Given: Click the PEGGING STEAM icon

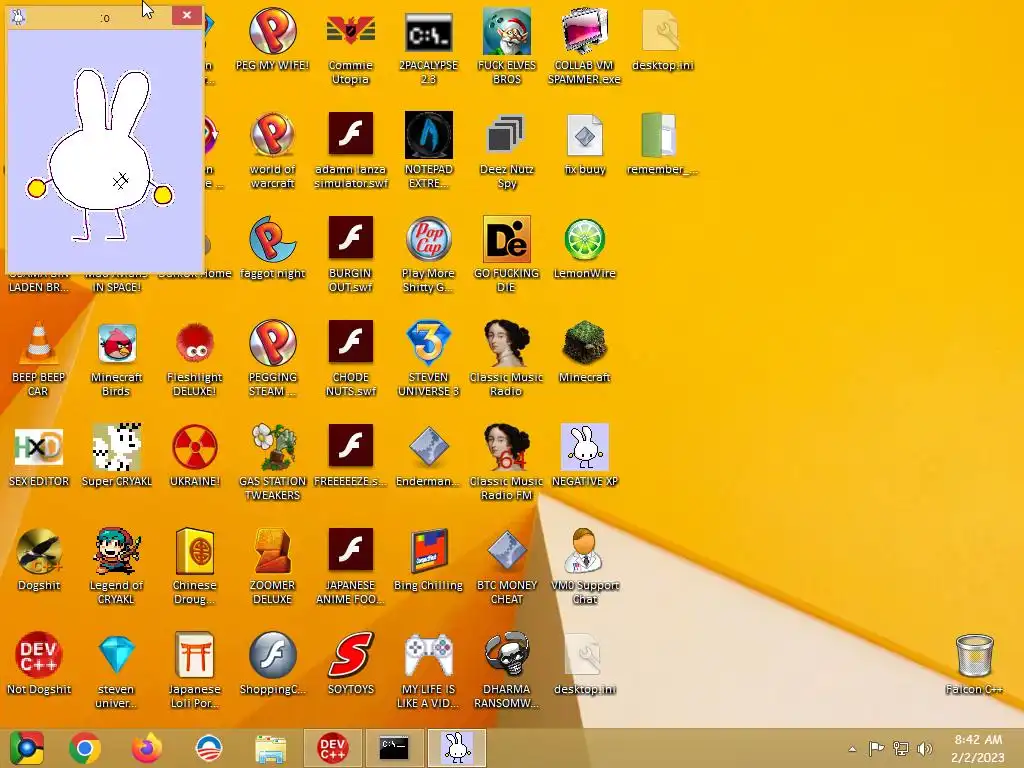Looking at the screenshot, I should 272,343.
